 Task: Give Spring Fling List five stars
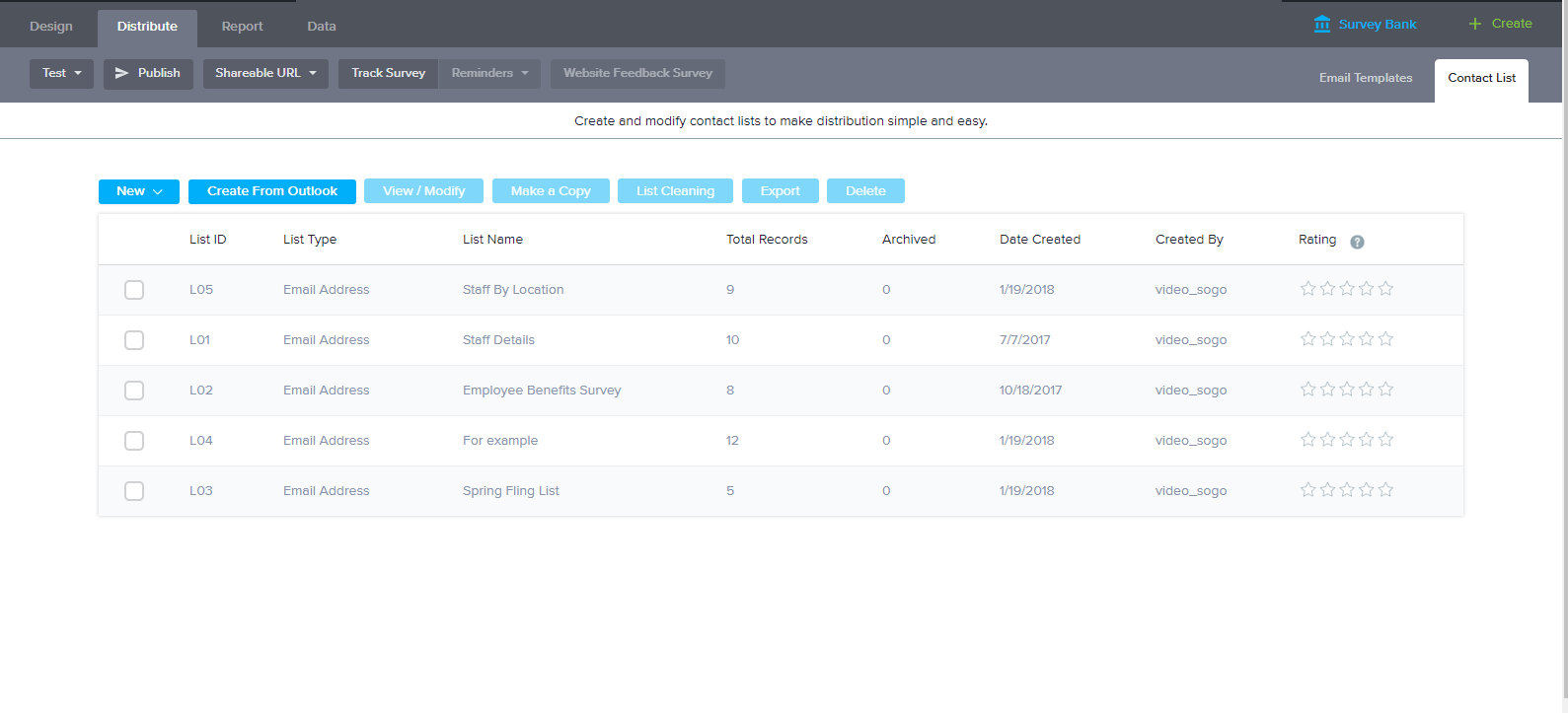click(x=1385, y=490)
